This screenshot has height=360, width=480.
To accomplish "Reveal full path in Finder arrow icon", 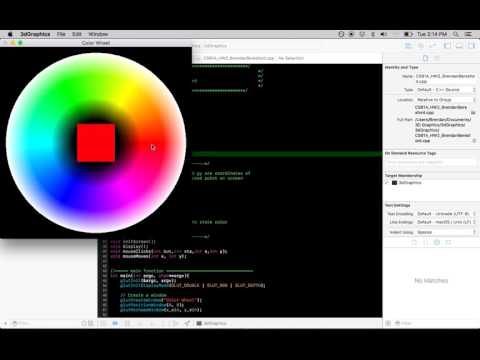I will coord(474,141).
